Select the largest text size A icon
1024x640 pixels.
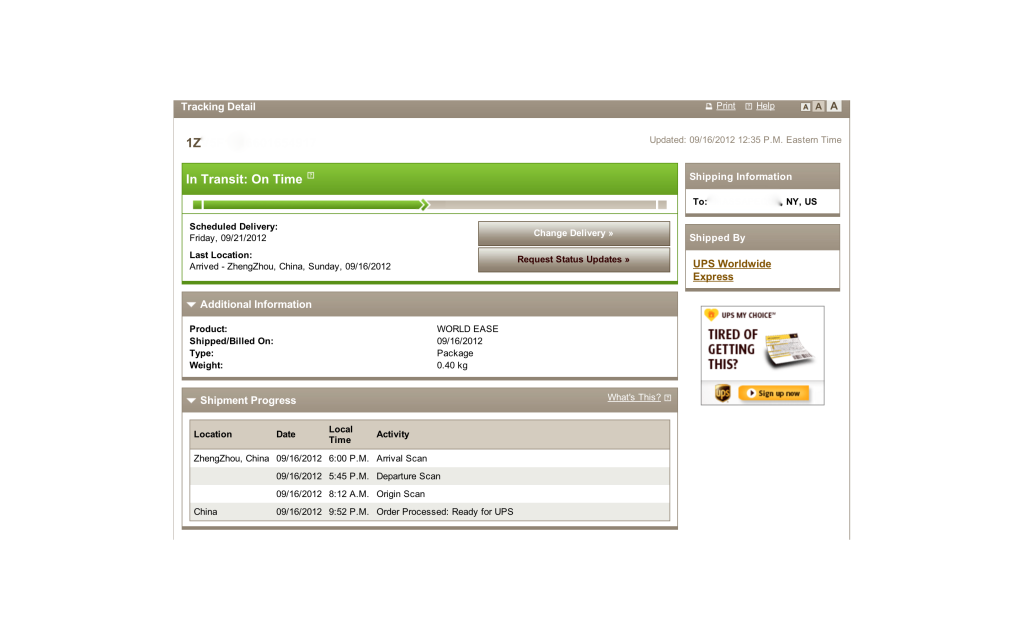(x=834, y=106)
